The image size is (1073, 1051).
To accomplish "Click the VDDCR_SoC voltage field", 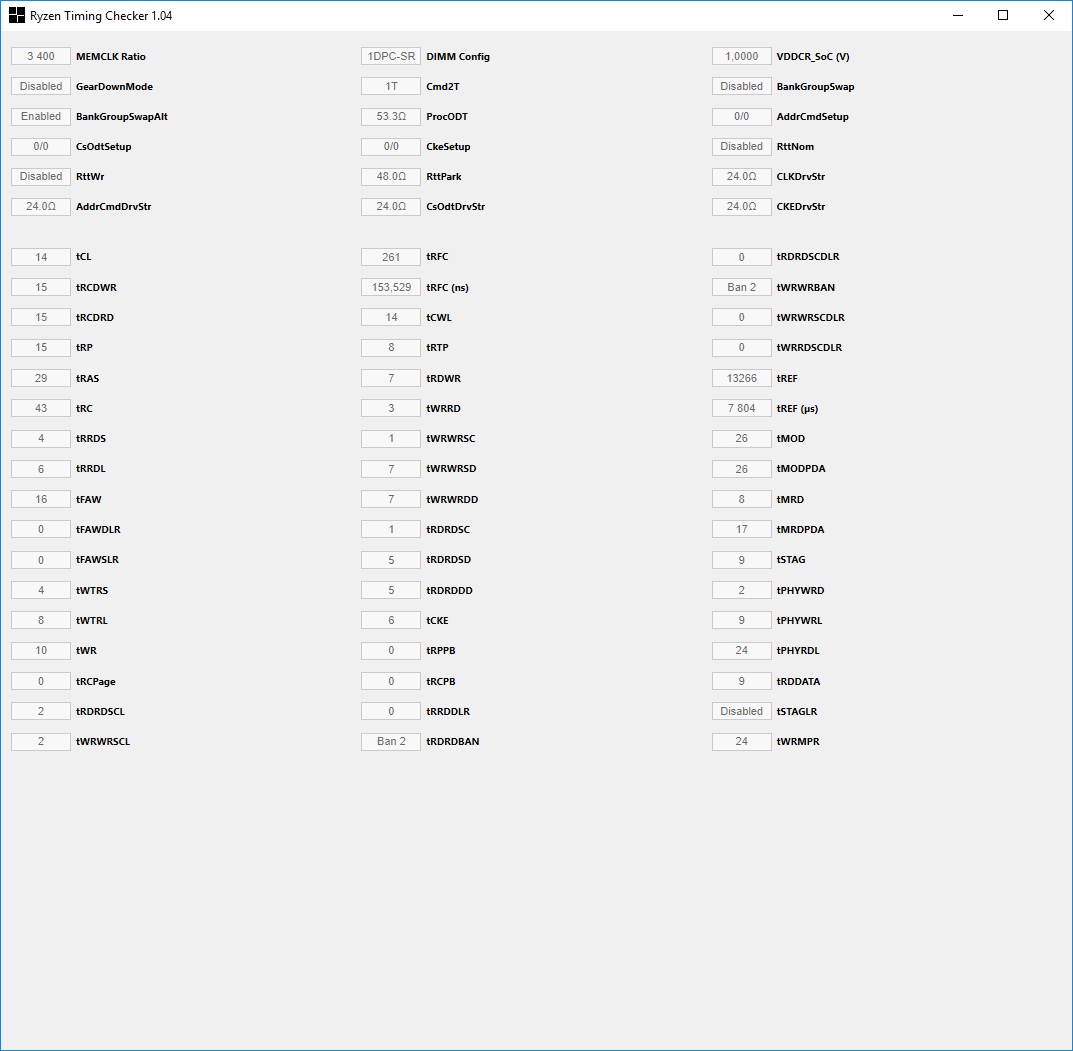I will (x=742, y=56).
